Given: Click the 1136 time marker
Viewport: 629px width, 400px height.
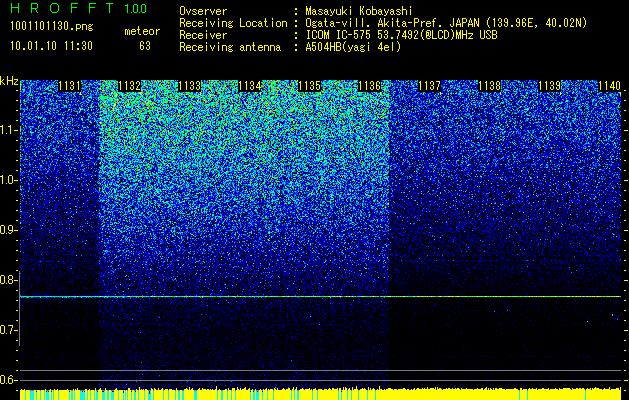Looking at the screenshot, I should (x=369, y=86).
